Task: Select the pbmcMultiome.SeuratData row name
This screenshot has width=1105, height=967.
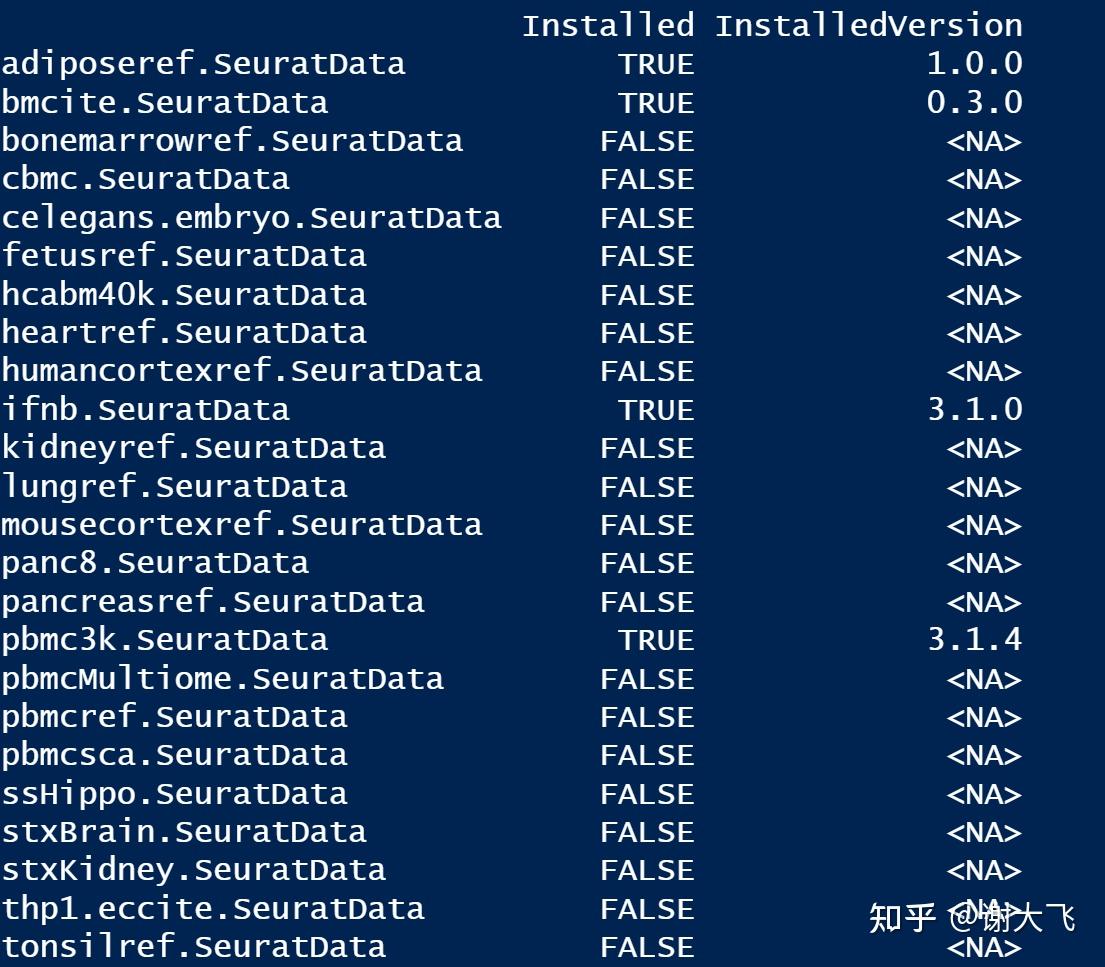Action: [222, 679]
